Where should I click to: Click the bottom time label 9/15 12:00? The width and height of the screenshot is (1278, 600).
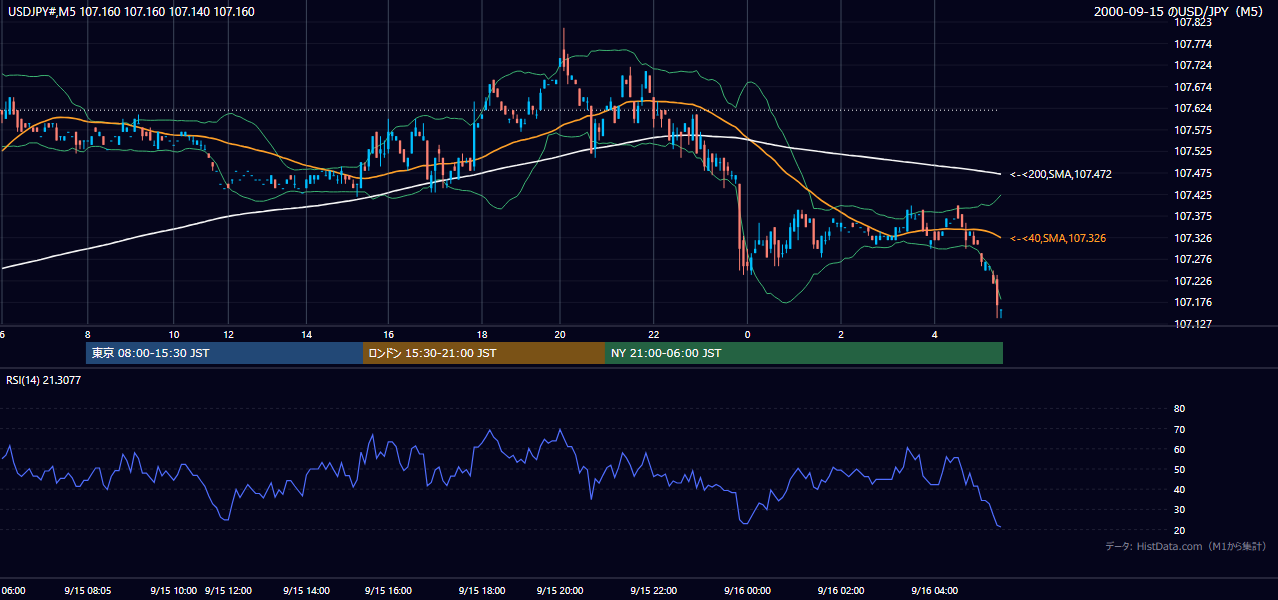pos(227,591)
